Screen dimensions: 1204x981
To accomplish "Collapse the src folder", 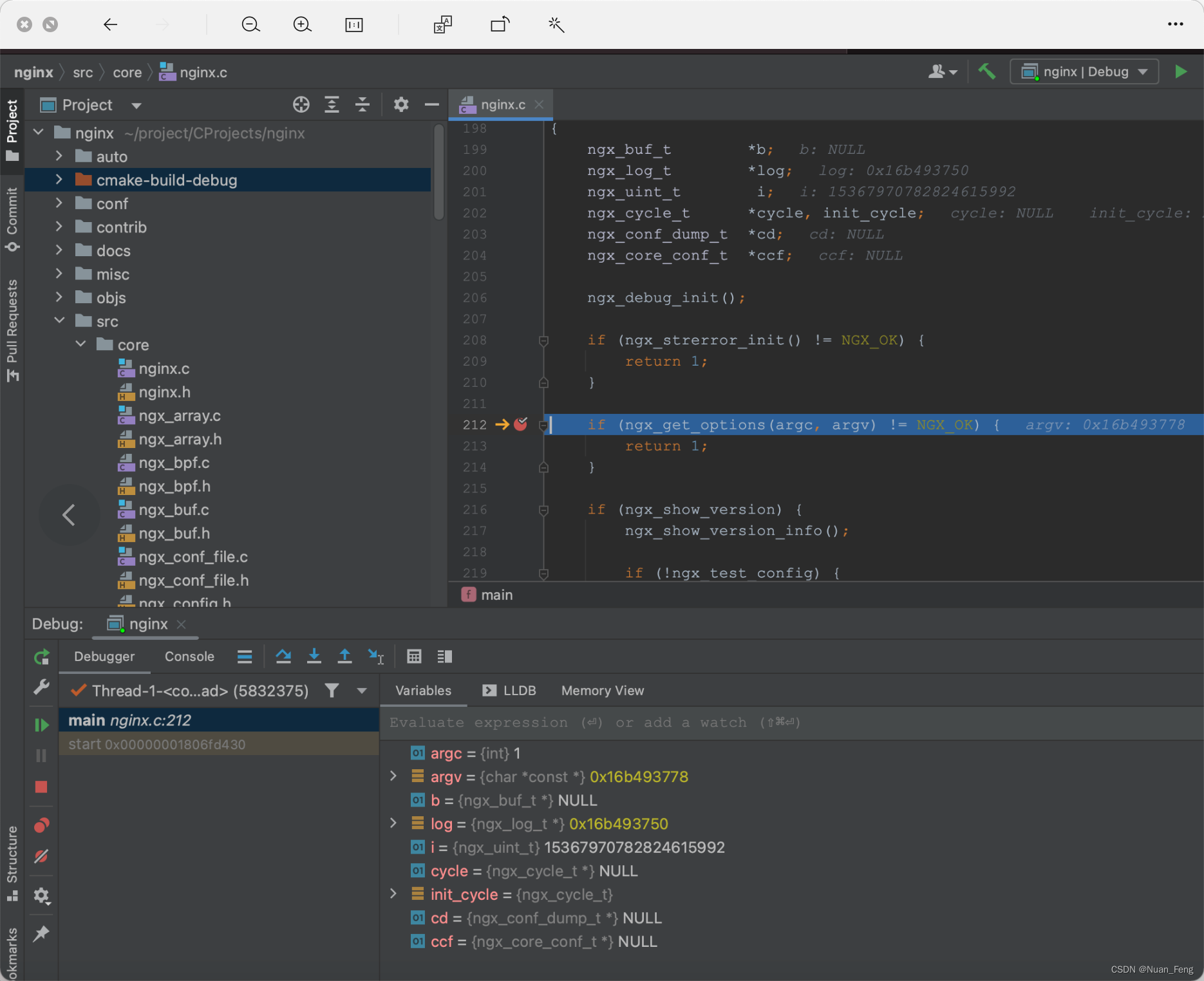I will tap(59, 321).
